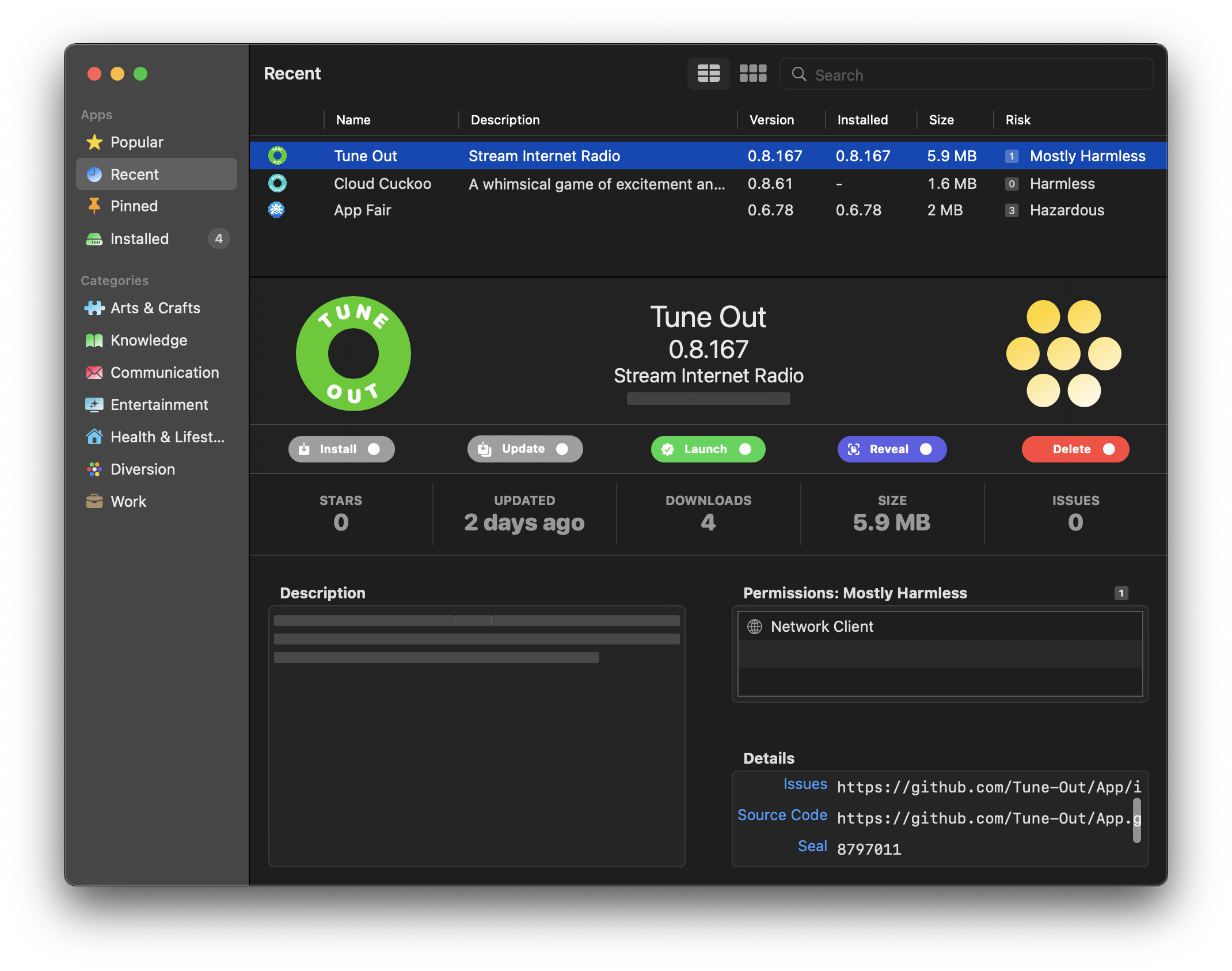Sort by the Risk column
The width and height of the screenshot is (1232, 971).
[x=1080, y=120]
